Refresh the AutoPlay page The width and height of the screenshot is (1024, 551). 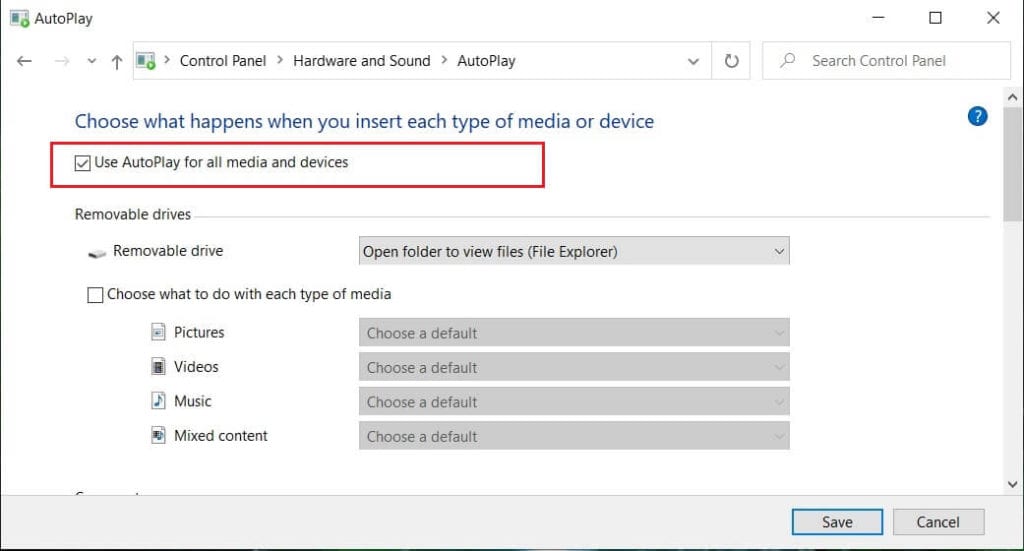point(731,61)
